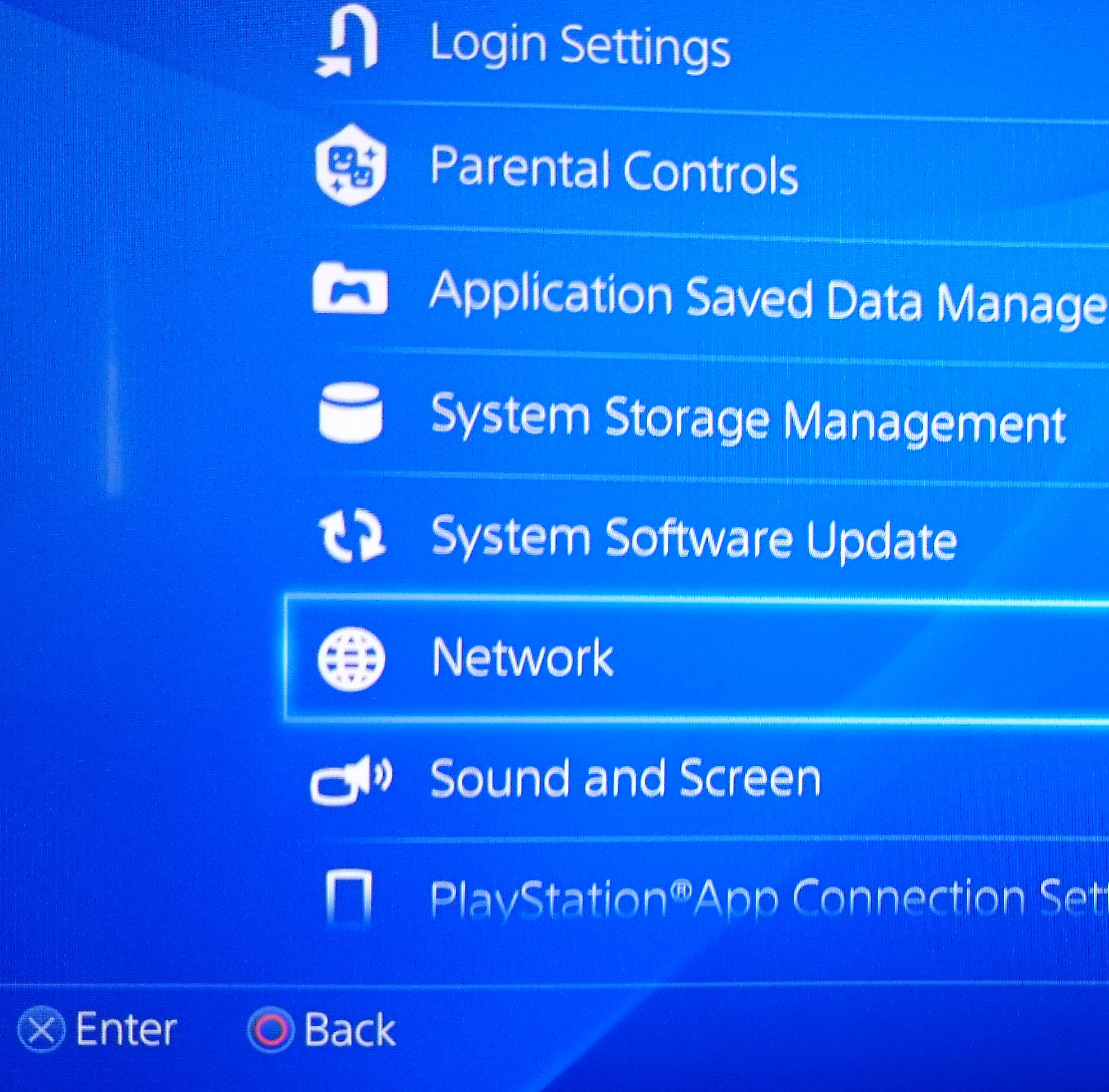Open Parental Controls menu entry
Image resolution: width=1109 pixels, height=1092 pixels.
tap(614, 168)
